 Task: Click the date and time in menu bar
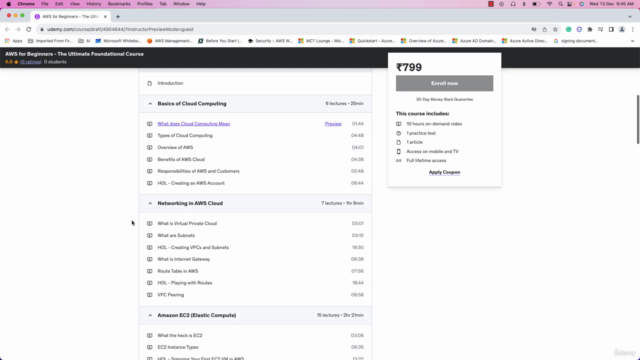tap(611, 4)
